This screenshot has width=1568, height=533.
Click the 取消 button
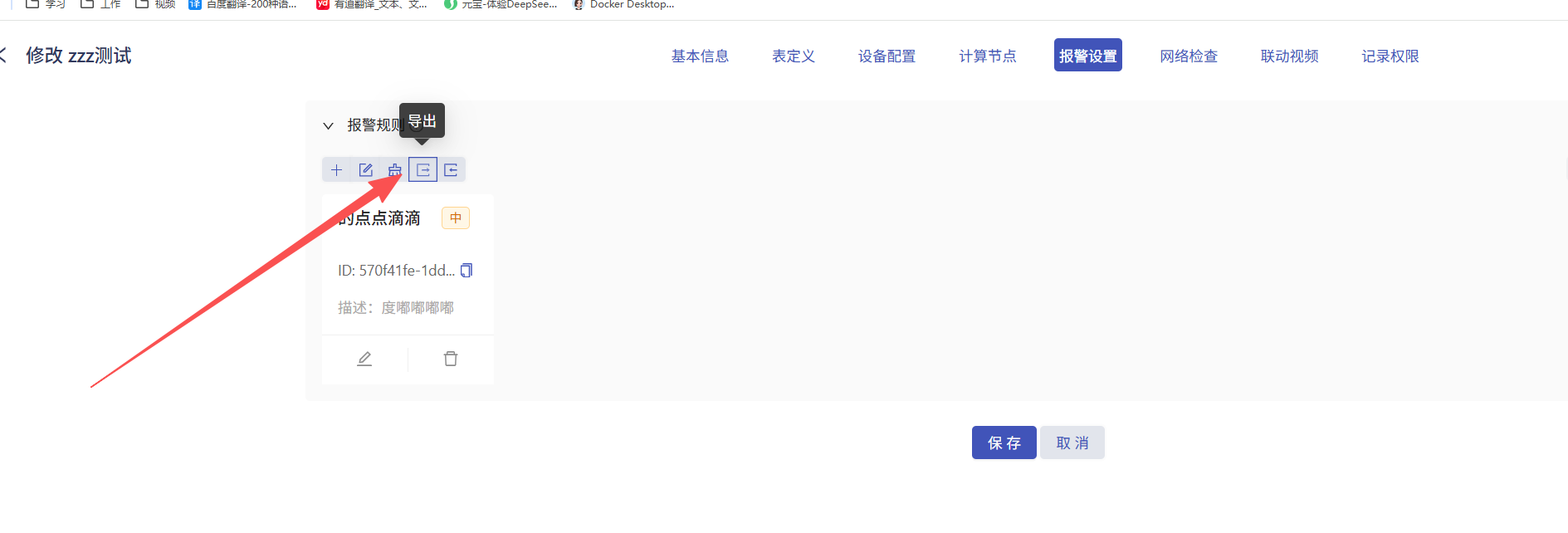[x=1072, y=443]
